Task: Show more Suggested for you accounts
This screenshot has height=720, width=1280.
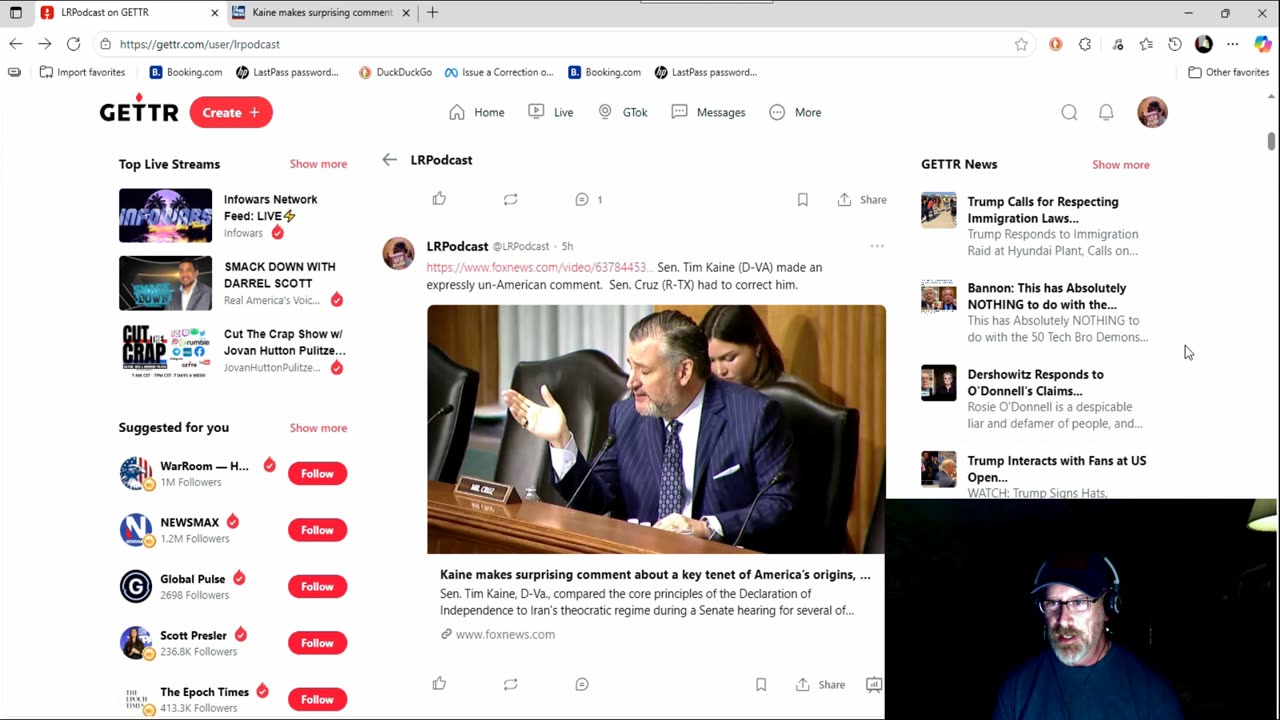Action: point(318,428)
